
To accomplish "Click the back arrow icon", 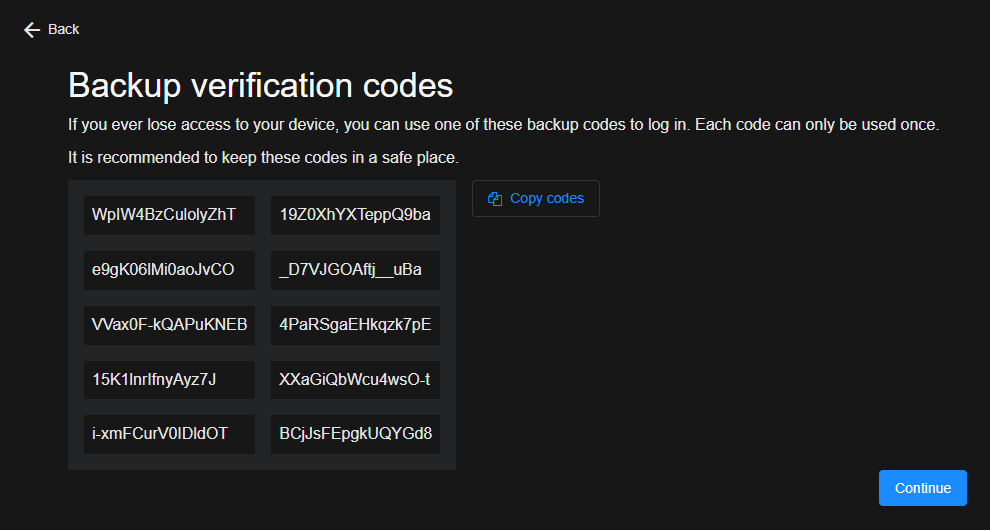I will [32, 30].
